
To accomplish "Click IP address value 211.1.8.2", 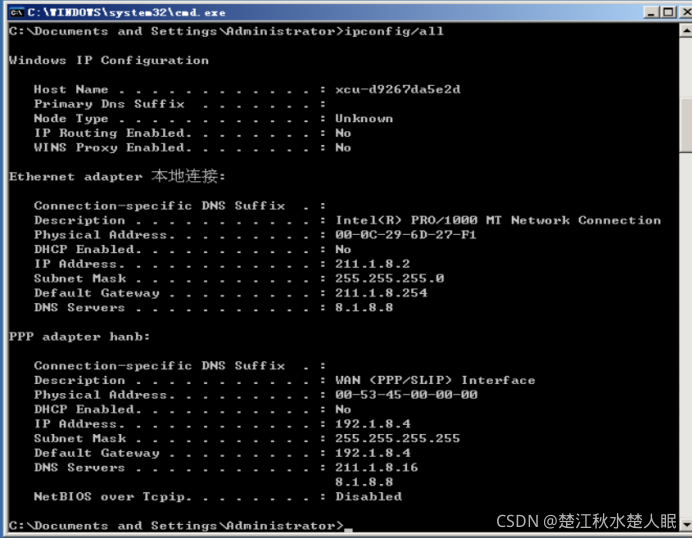I will coord(373,264).
